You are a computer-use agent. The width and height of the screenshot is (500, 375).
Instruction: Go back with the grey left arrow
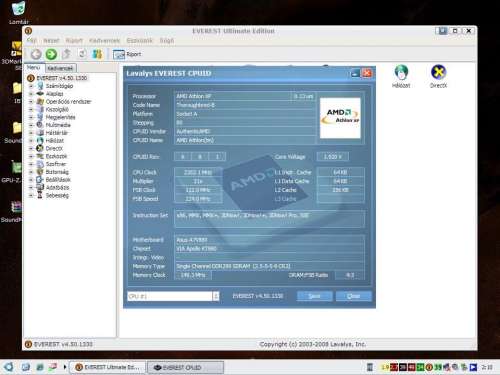tap(36, 54)
